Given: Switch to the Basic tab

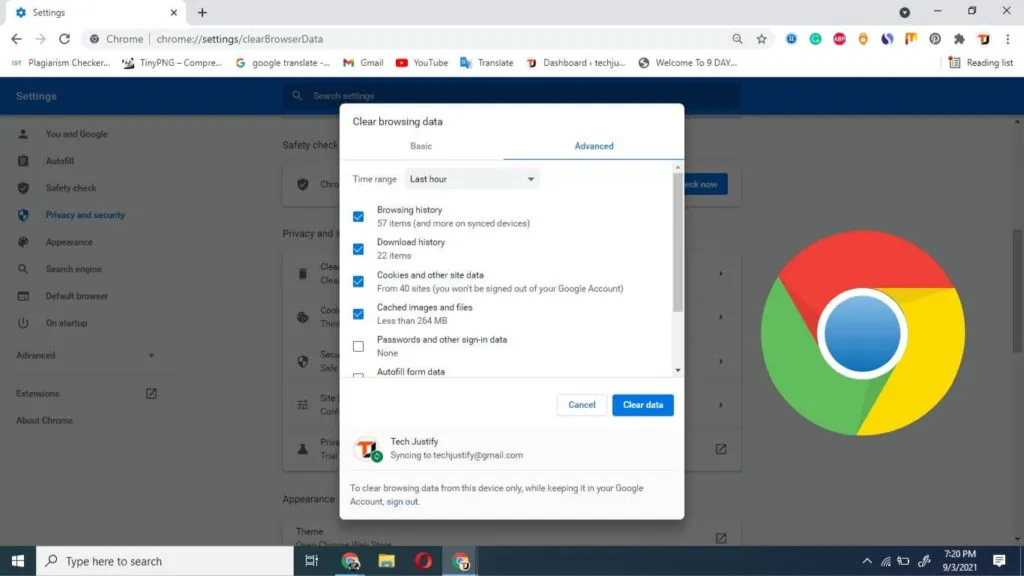Looking at the screenshot, I should click(x=421, y=146).
